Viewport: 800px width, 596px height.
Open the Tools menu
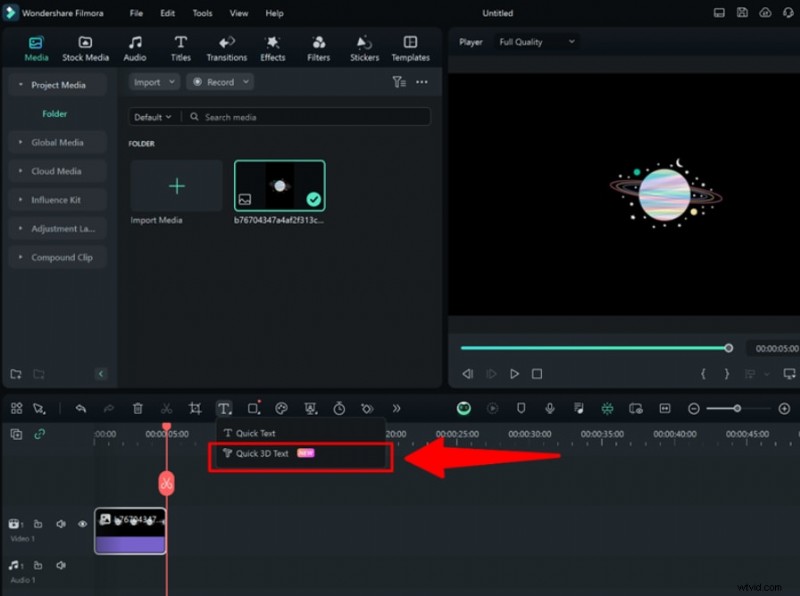tap(202, 14)
